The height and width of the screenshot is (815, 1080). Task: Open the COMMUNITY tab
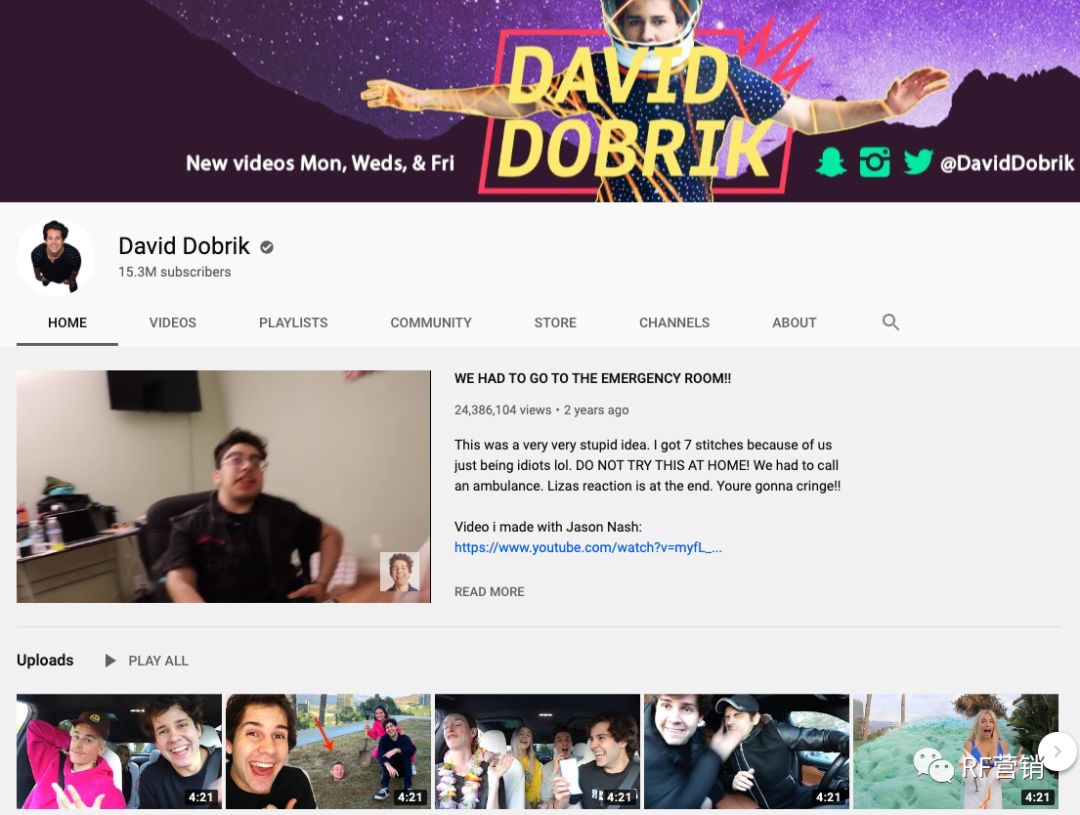431,322
